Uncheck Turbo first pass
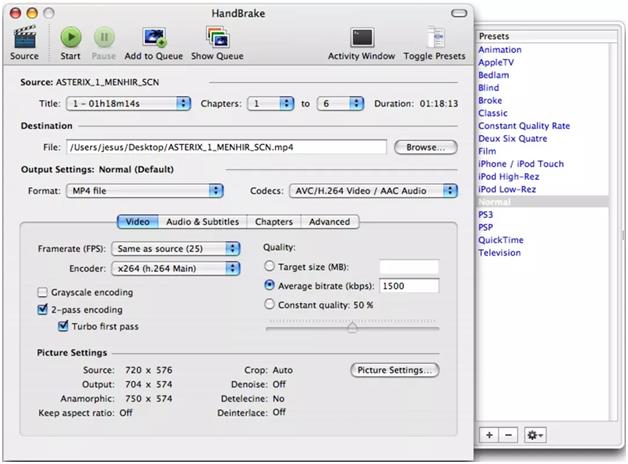Image resolution: width=628 pixels, height=464 pixels. pyautogui.click(x=63, y=326)
